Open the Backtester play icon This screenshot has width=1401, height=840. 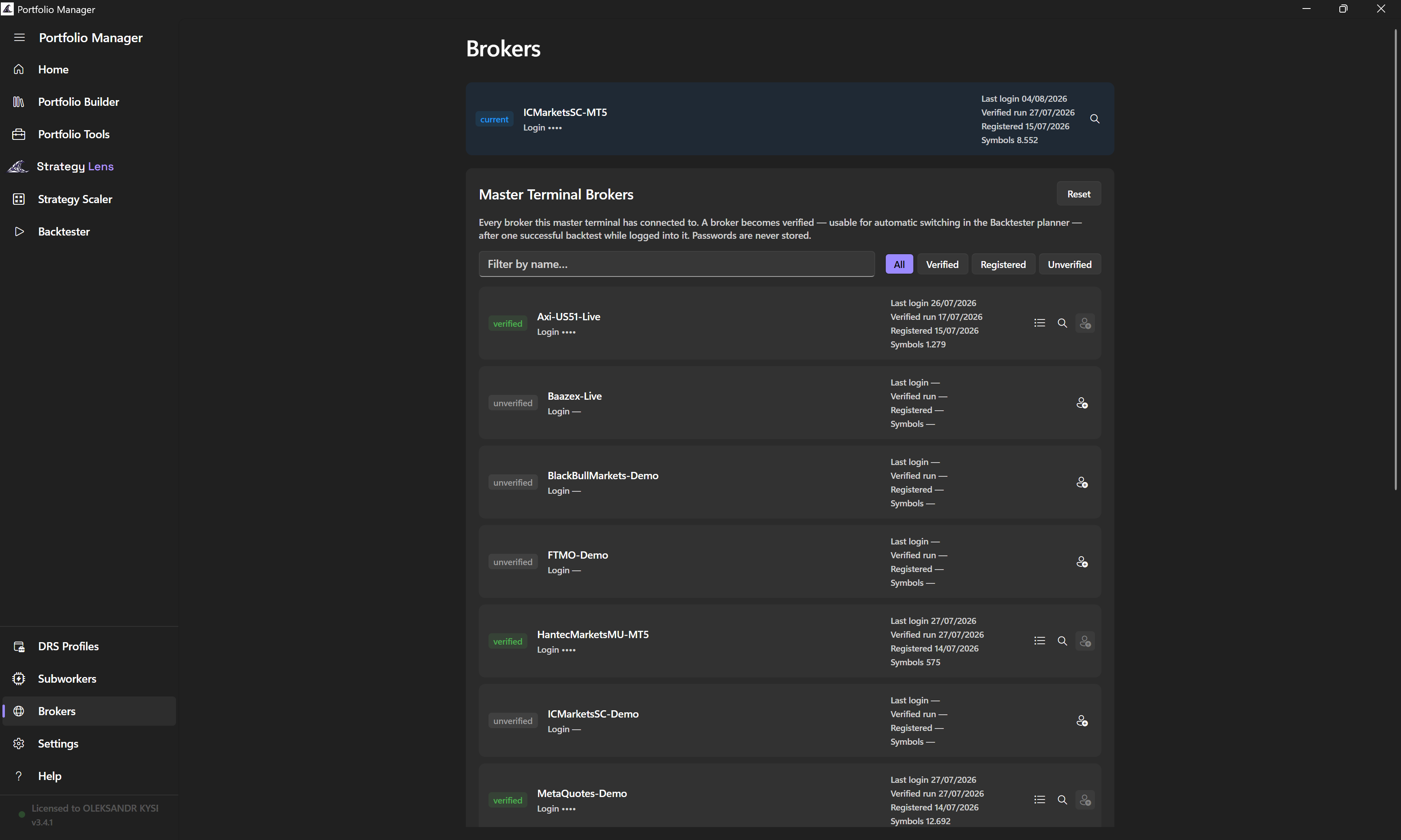(19, 231)
